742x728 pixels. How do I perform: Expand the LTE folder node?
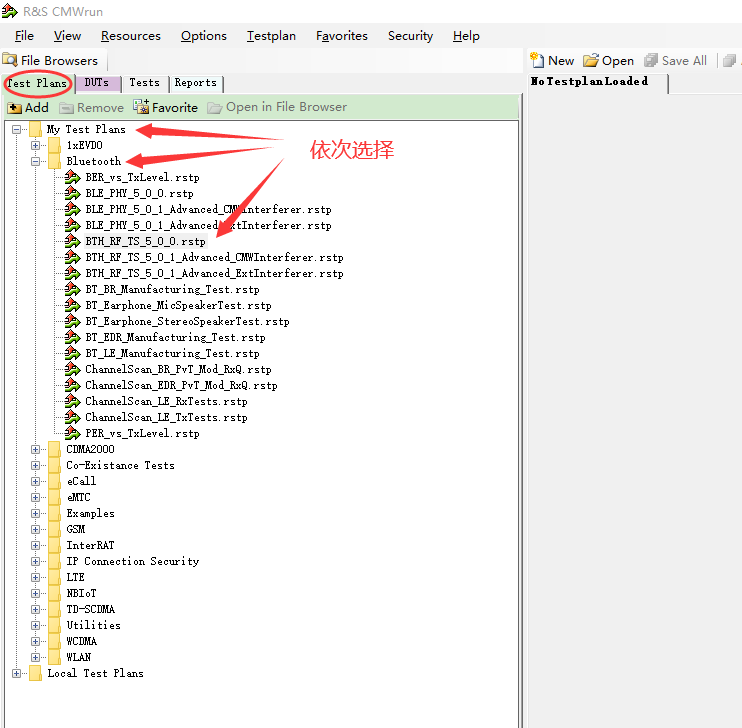(35, 577)
